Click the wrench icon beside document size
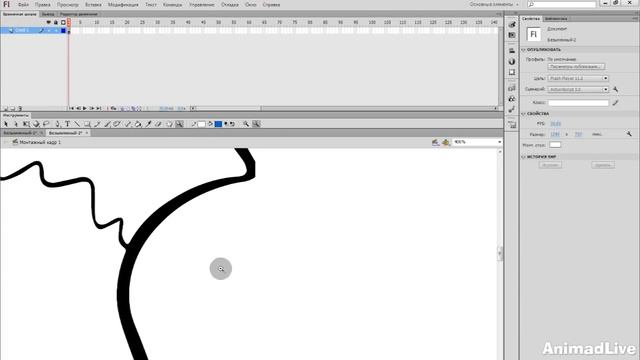This screenshot has height=360, width=640. pyautogui.click(x=629, y=134)
